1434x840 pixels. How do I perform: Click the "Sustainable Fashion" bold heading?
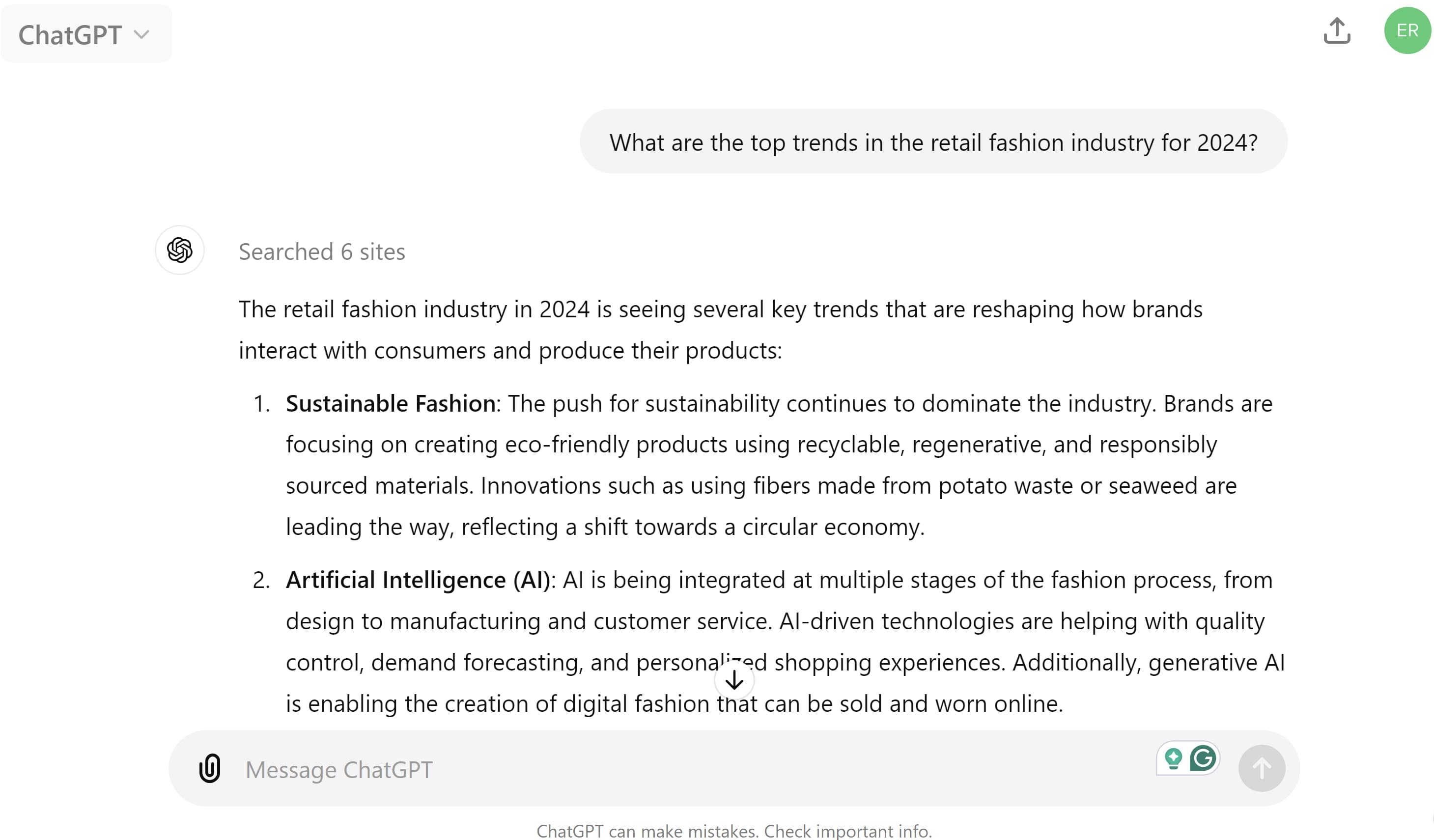coord(391,403)
